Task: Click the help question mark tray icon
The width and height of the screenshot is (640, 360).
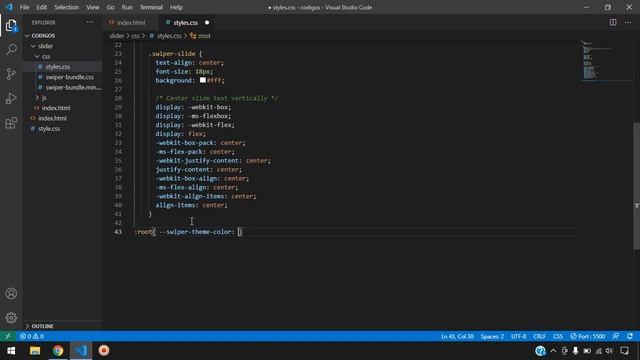Action: coord(540,351)
